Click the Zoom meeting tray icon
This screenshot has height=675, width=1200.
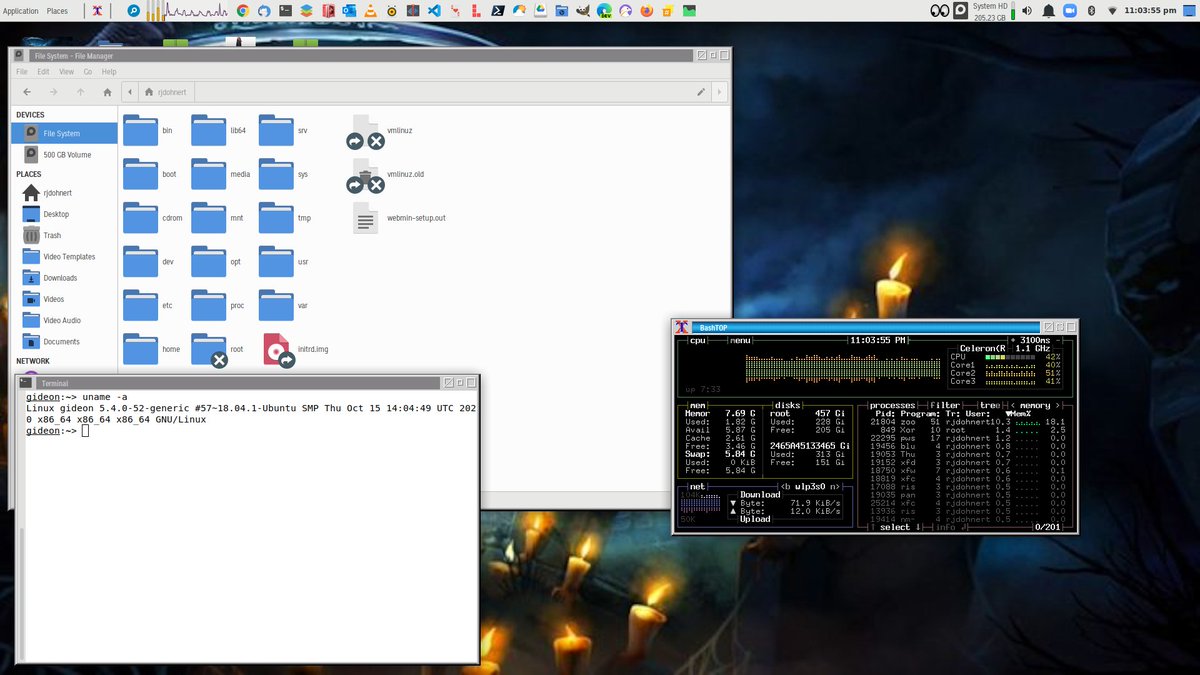click(1069, 11)
